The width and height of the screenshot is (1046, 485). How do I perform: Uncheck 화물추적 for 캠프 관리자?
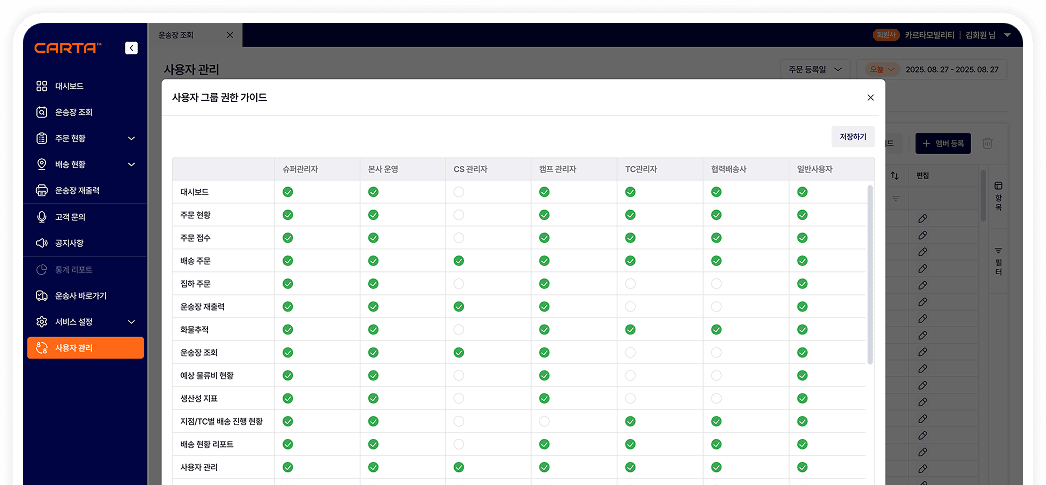point(544,330)
